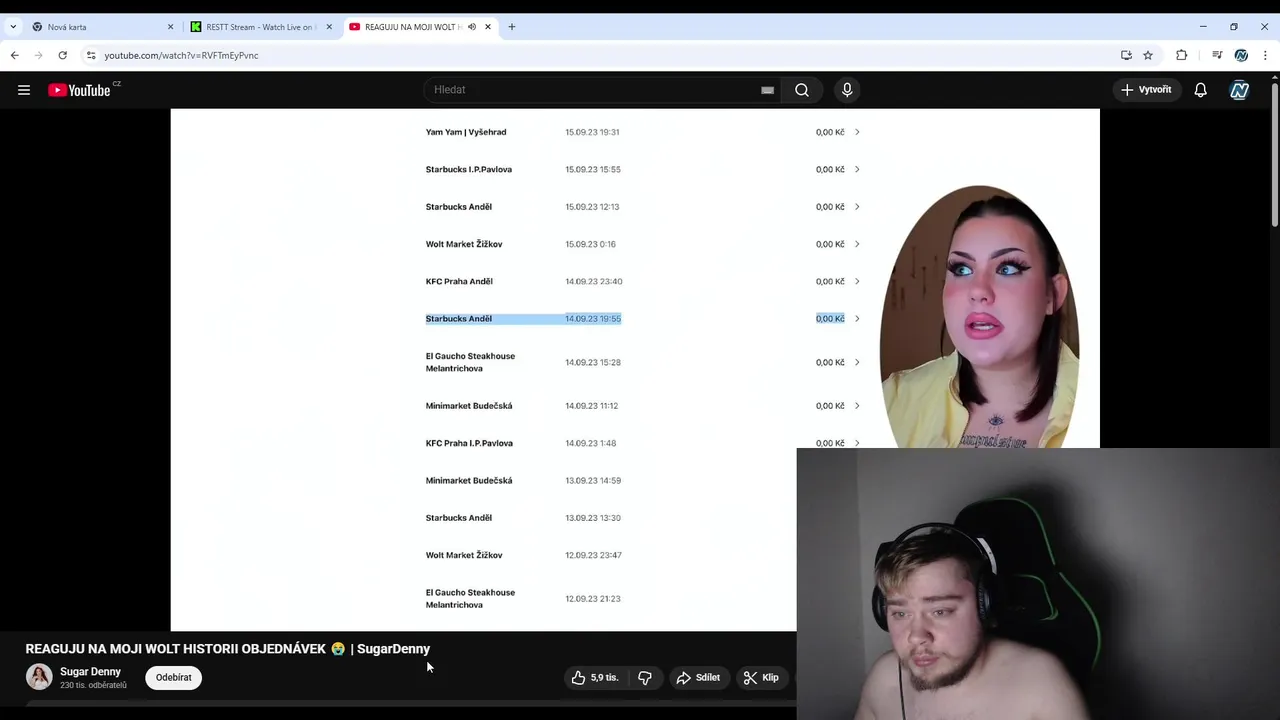Reload the current page
The height and width of the screenshot is (720, 1280).
pyautogui.click(x=62, y=55)
